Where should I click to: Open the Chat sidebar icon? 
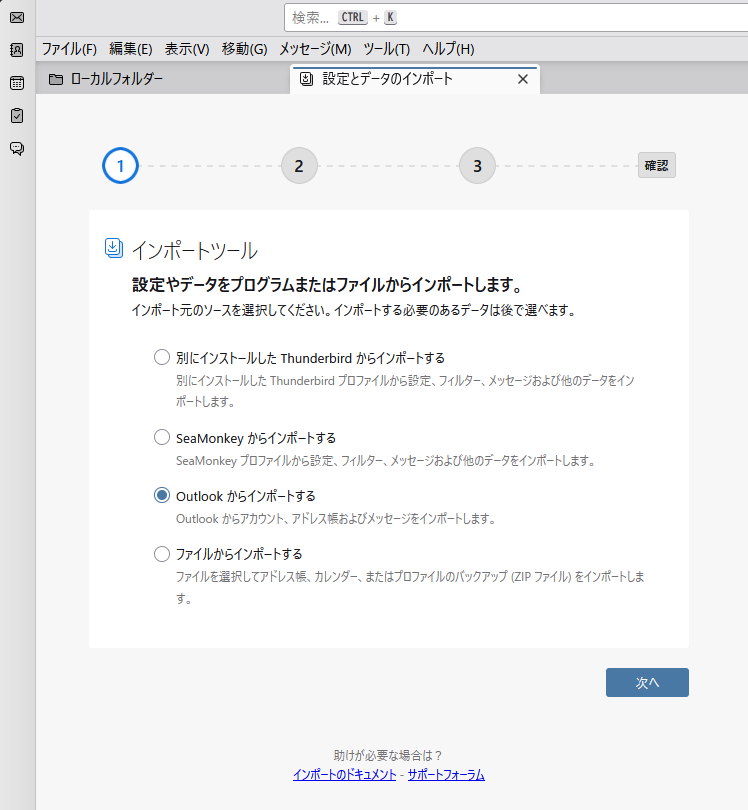(x=17, y=149)
